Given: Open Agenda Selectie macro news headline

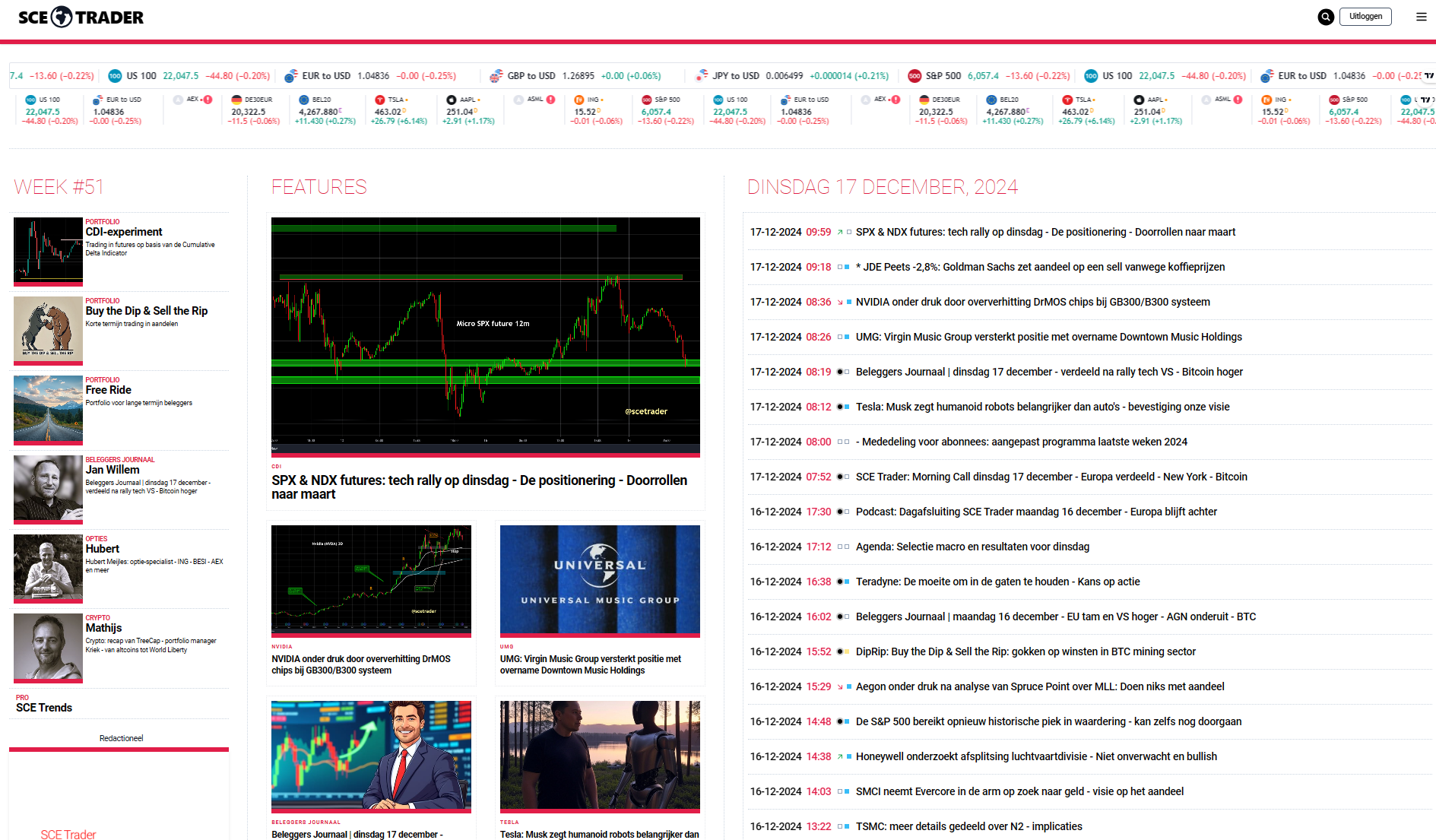Looking at the screenshot, I should 973,547.
